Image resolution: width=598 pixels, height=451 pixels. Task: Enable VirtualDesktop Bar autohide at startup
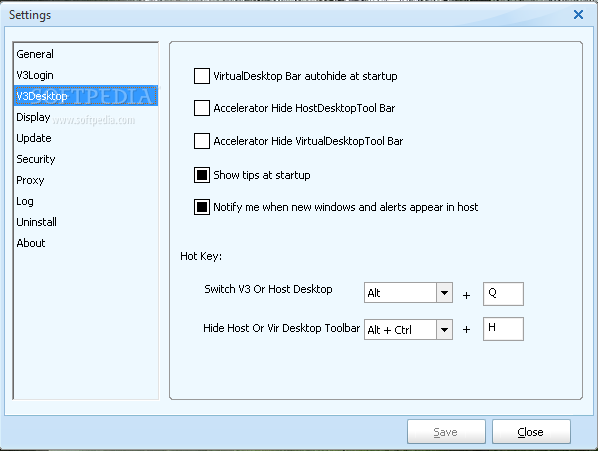pyautogui.click(x=202, y=76)
